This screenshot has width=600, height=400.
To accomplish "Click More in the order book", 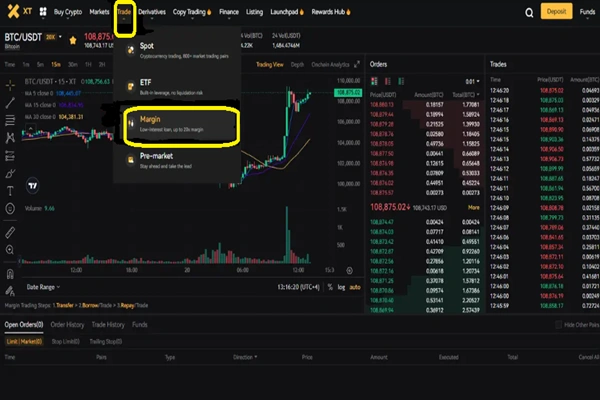I will pyautogui.click(x=474, y=207).
